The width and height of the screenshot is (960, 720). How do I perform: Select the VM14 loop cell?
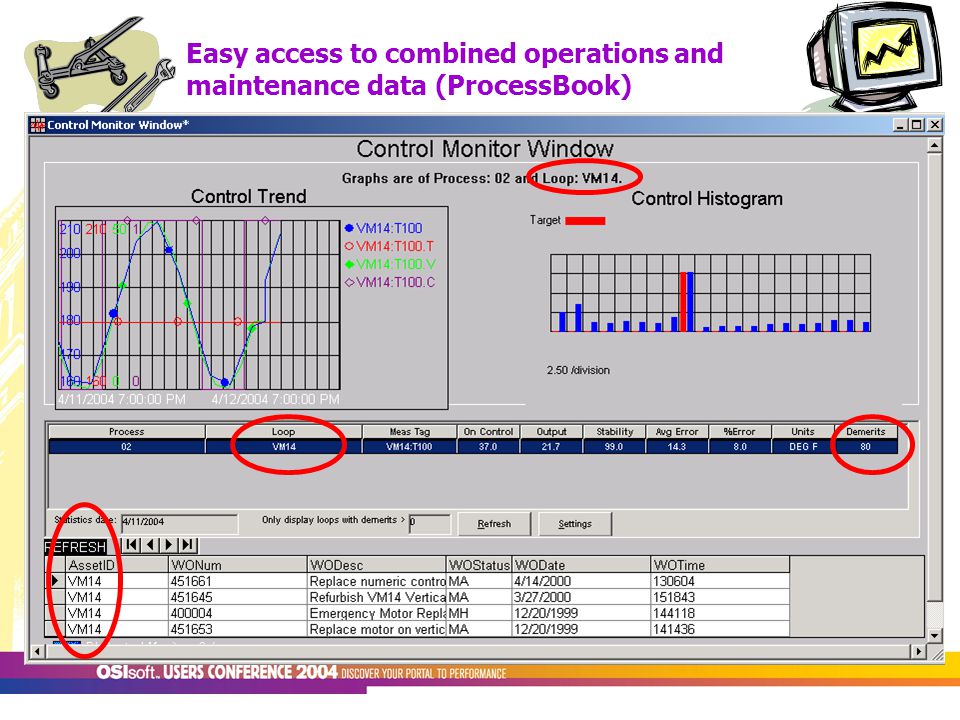[283, 447]
